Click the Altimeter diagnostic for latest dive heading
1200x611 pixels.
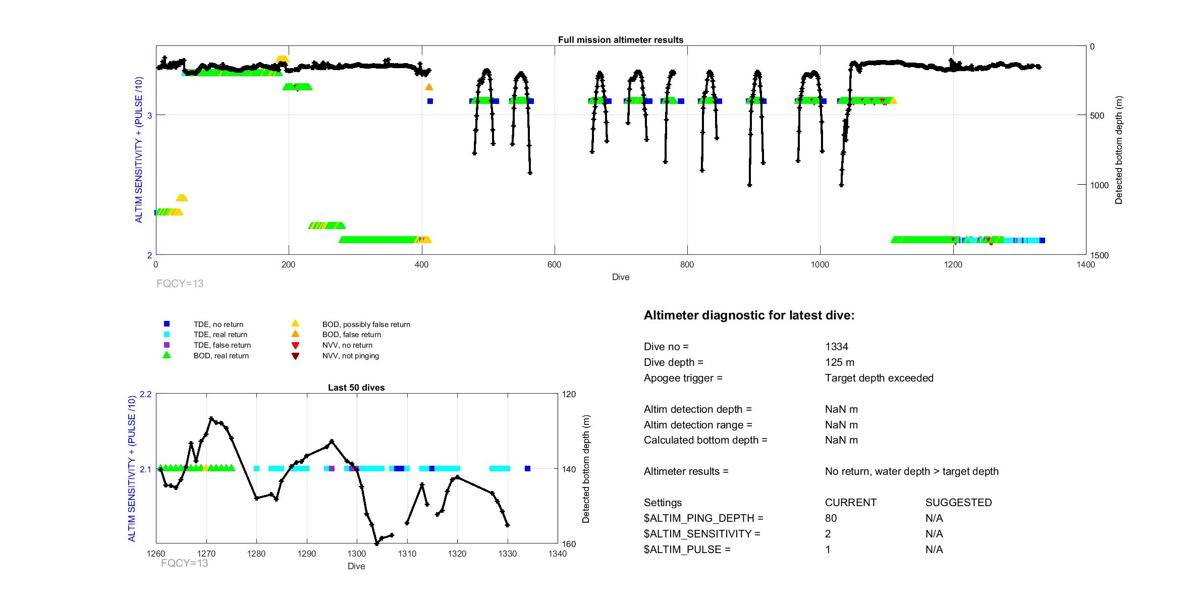[749, 316]
